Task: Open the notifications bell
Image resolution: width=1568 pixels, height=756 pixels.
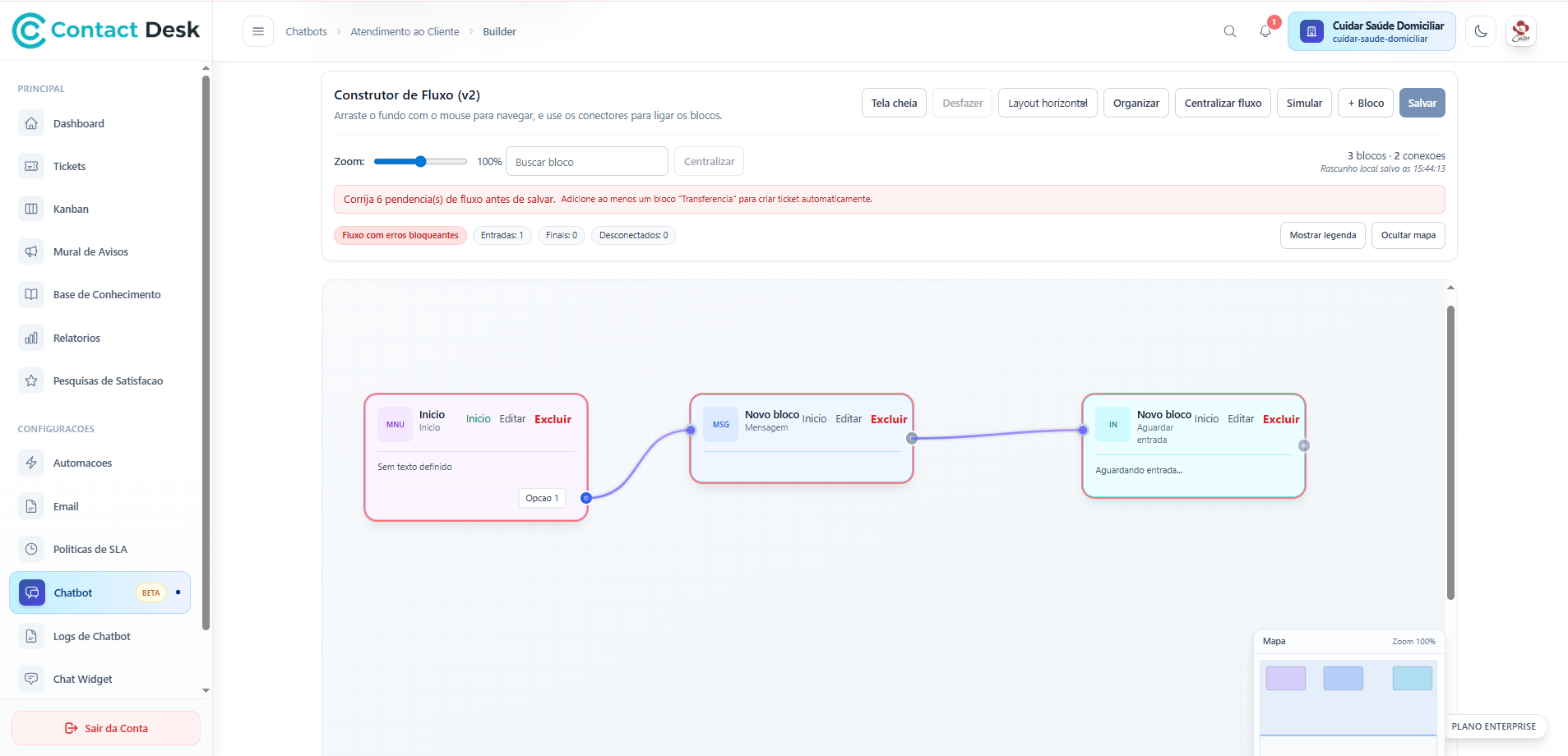Action: click(x=1265, y=31)
